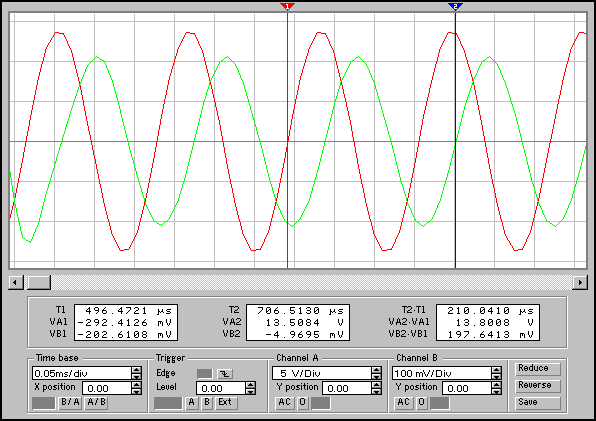This screenshot has height=421, width=596.
Task: Click the T2-T1 value 210.0410 µs
Action: (x=490, y=310)
